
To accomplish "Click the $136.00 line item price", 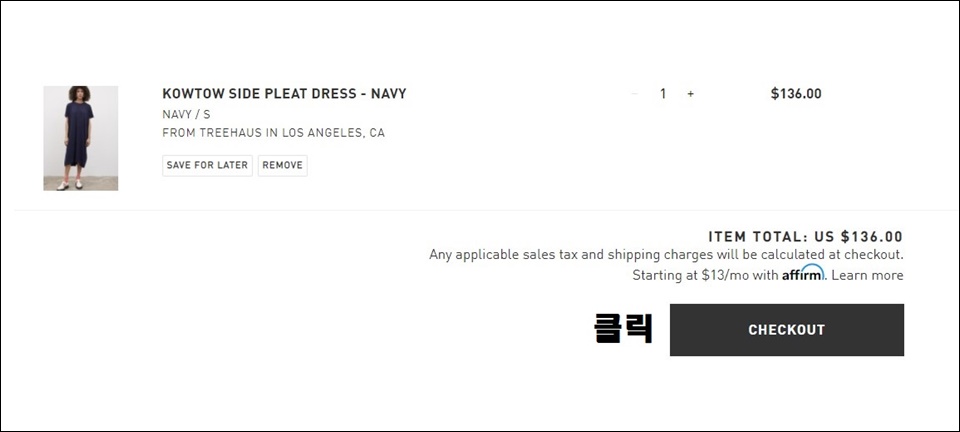I will (796, 94).
